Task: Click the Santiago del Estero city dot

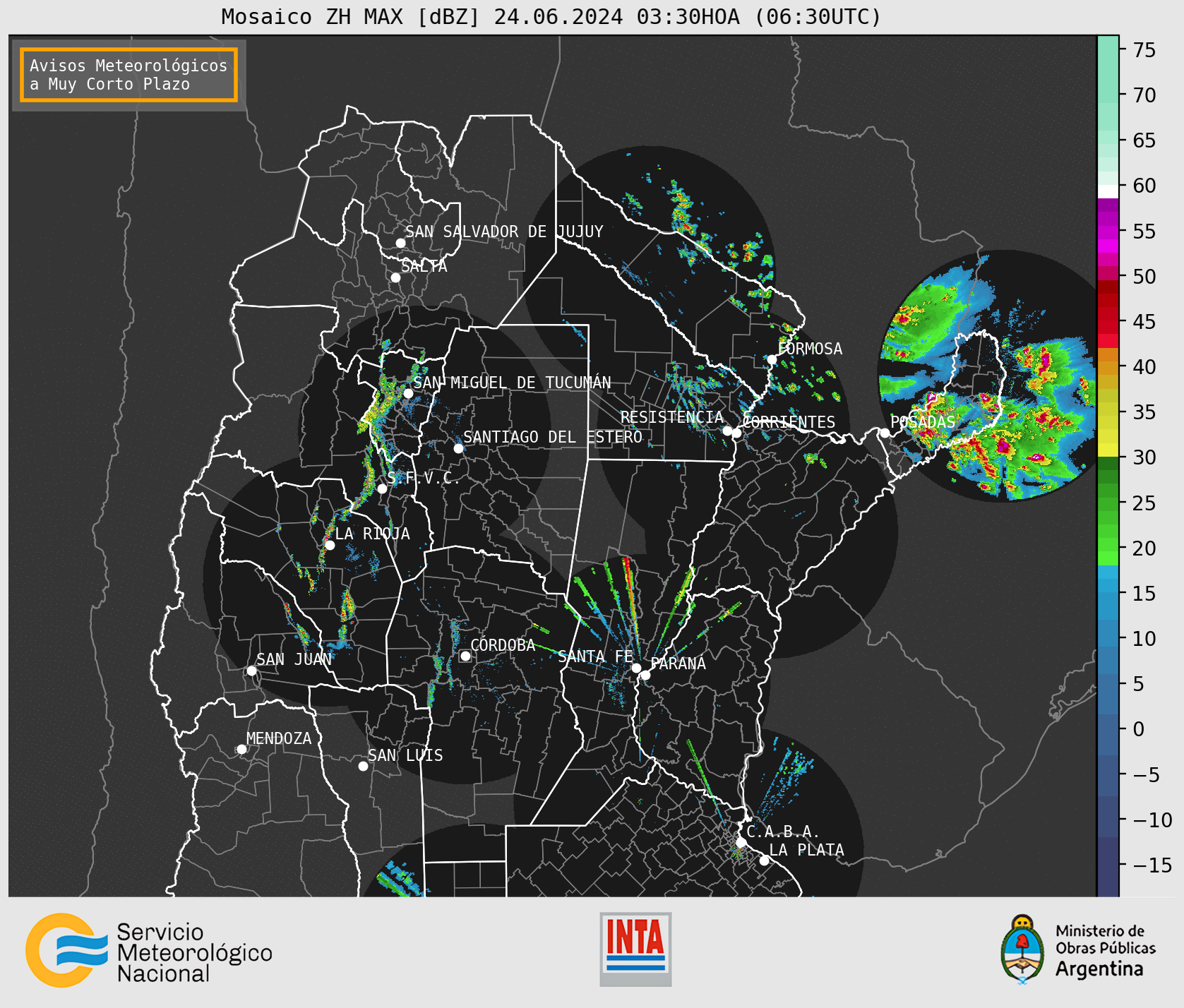Action: click(458, 448)
